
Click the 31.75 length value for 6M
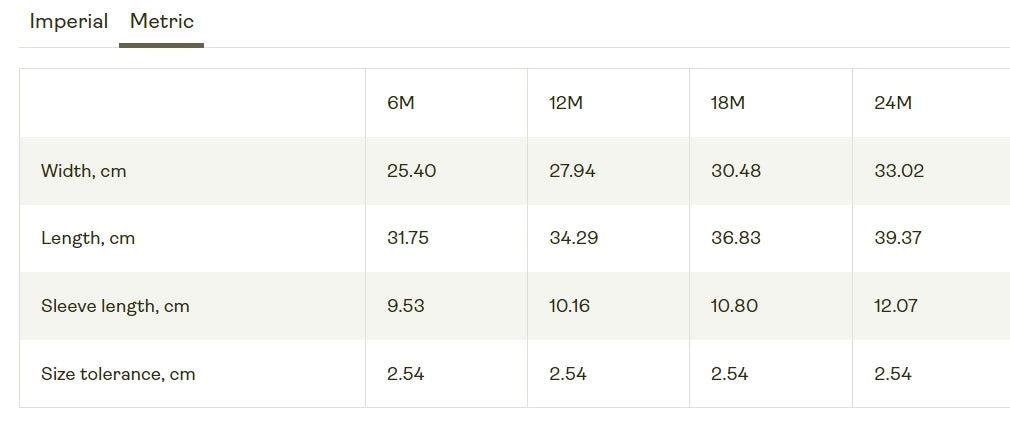tap(408, 238)
